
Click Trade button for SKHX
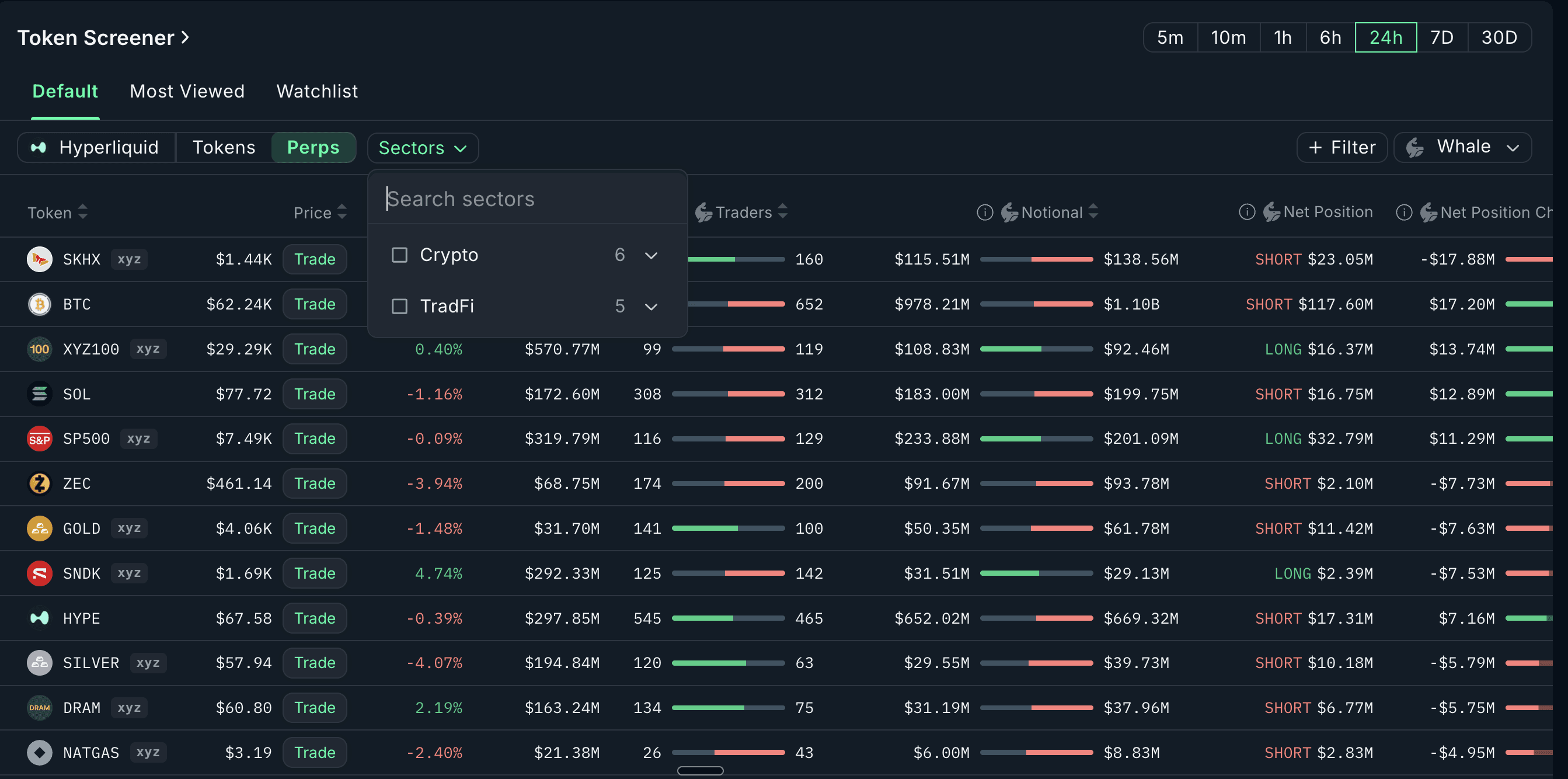pos(315,259)
